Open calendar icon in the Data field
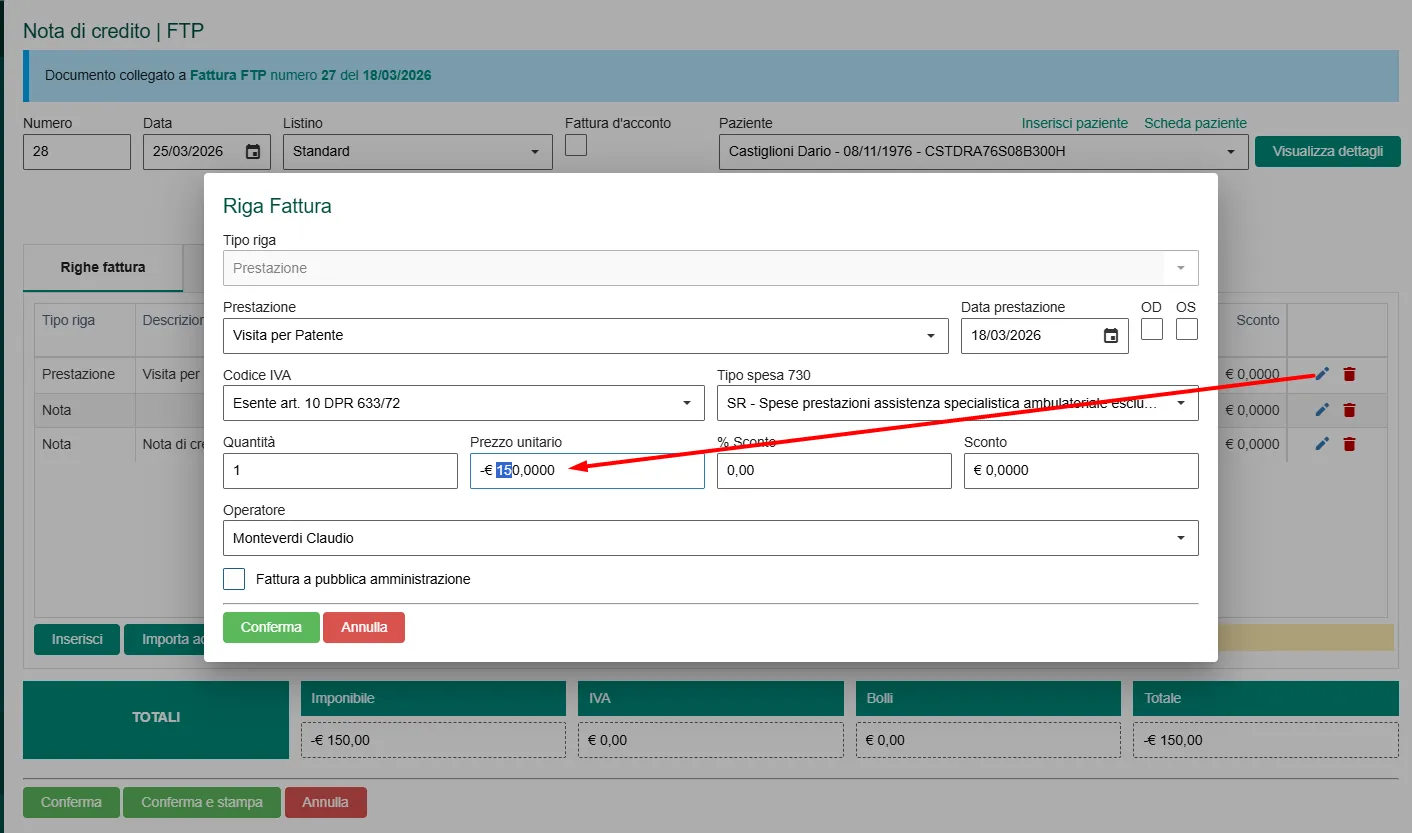Screen dimensions: 1412x833 pyautogui.click(x=253, y=152)
